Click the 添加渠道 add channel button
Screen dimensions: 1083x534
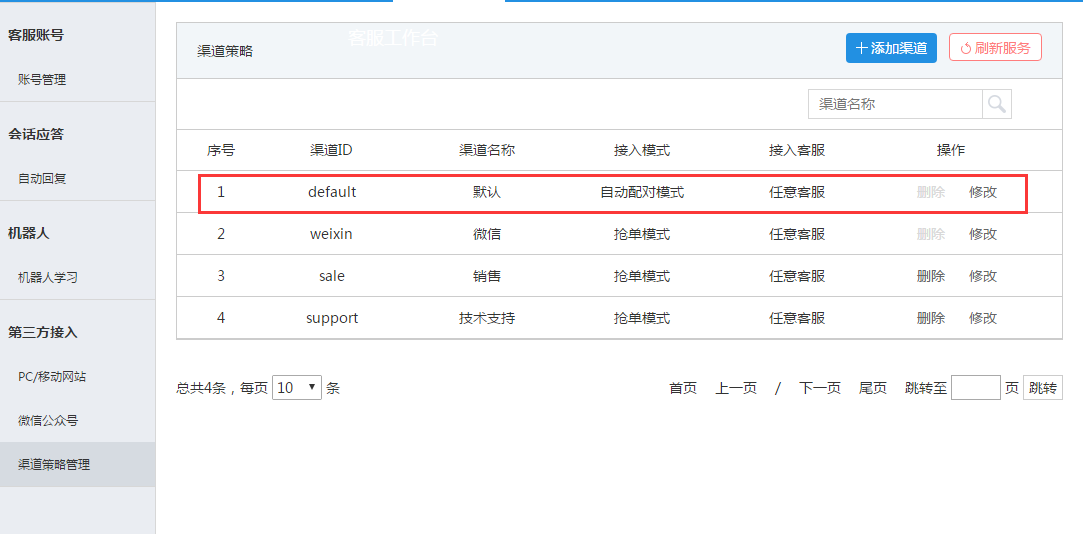click(x=890, y=48)
